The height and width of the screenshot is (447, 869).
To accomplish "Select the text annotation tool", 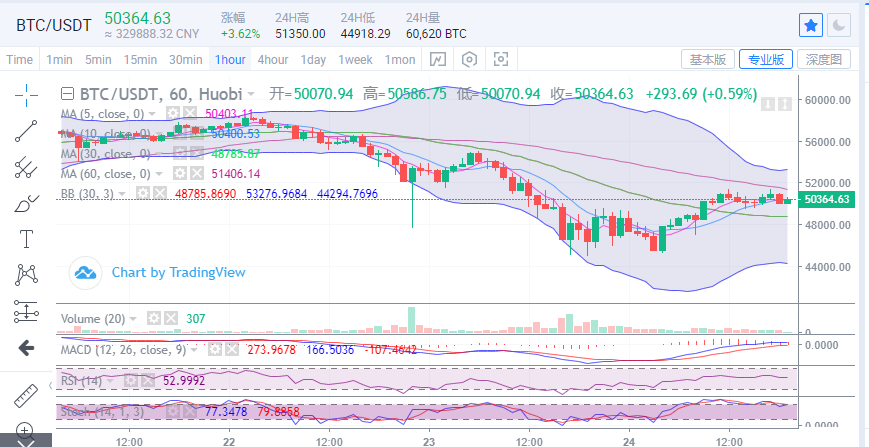I will click(26, 239).
